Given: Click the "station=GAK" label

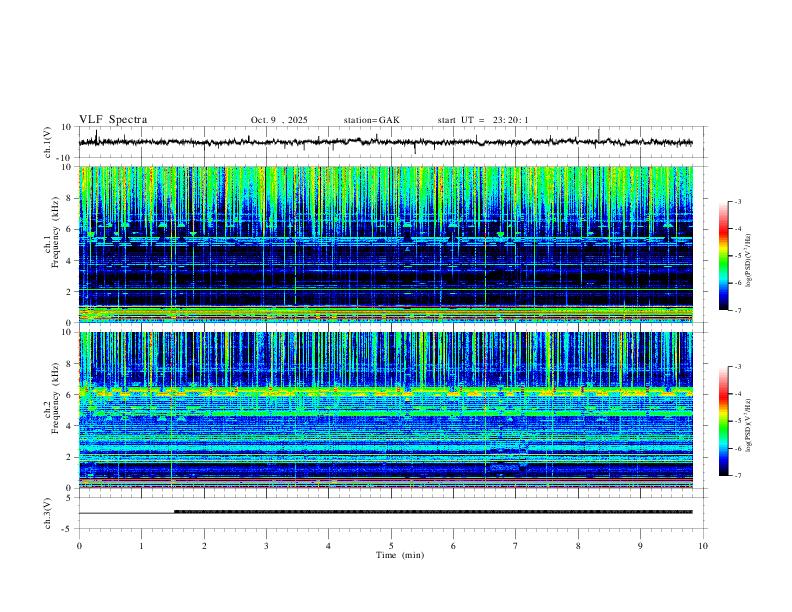Looking at the screenshot, I should 371,120.
